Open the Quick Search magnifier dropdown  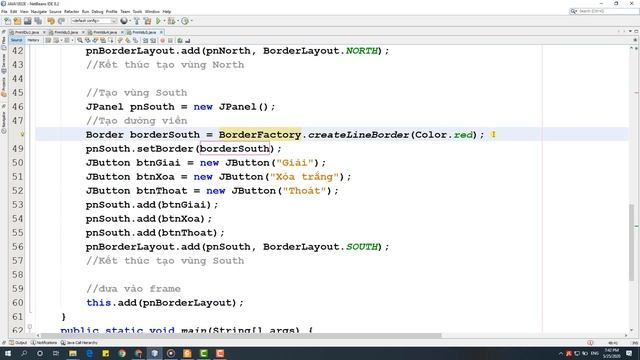[573, 11]
